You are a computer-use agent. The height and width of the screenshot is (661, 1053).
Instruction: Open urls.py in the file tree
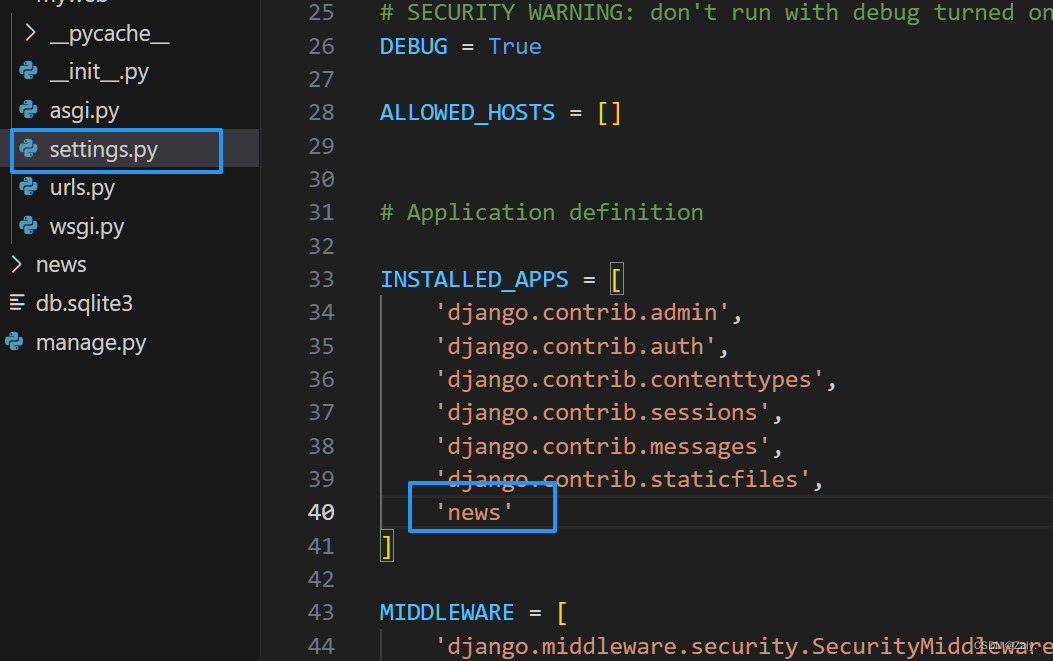pos(82,188)
